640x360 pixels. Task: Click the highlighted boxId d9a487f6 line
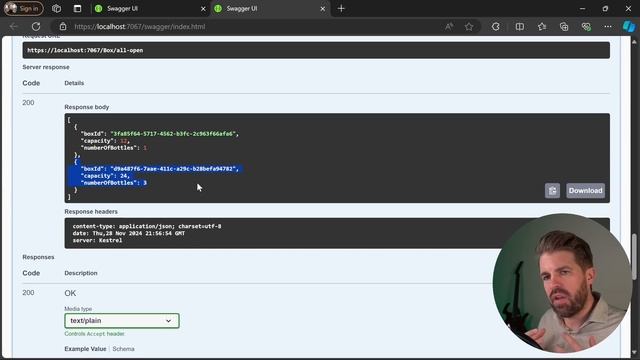tap(159, 169)
